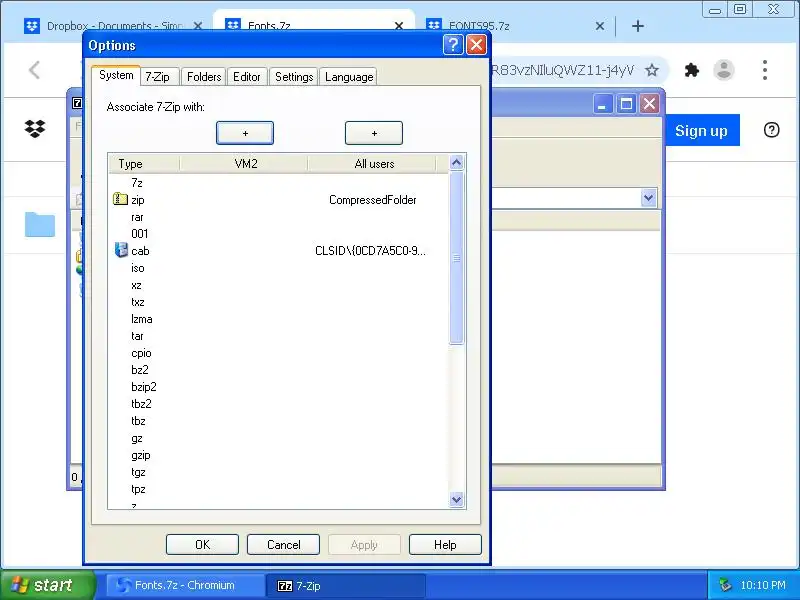Select the lzma file type row
The width and height of the screenshot is (800, 600).
point(279,319)
